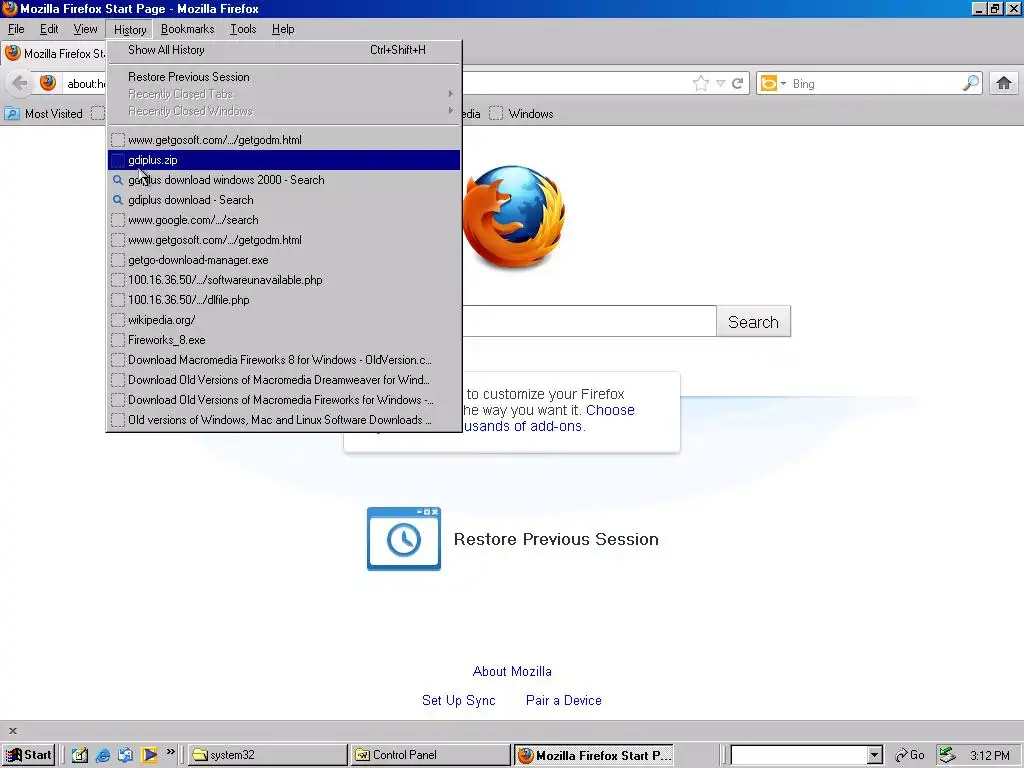The height and width of the screenshot is (768, 1024).
Task: Open the Windows bookmark in bookmarks toolbar
Action: pos(521,114)
